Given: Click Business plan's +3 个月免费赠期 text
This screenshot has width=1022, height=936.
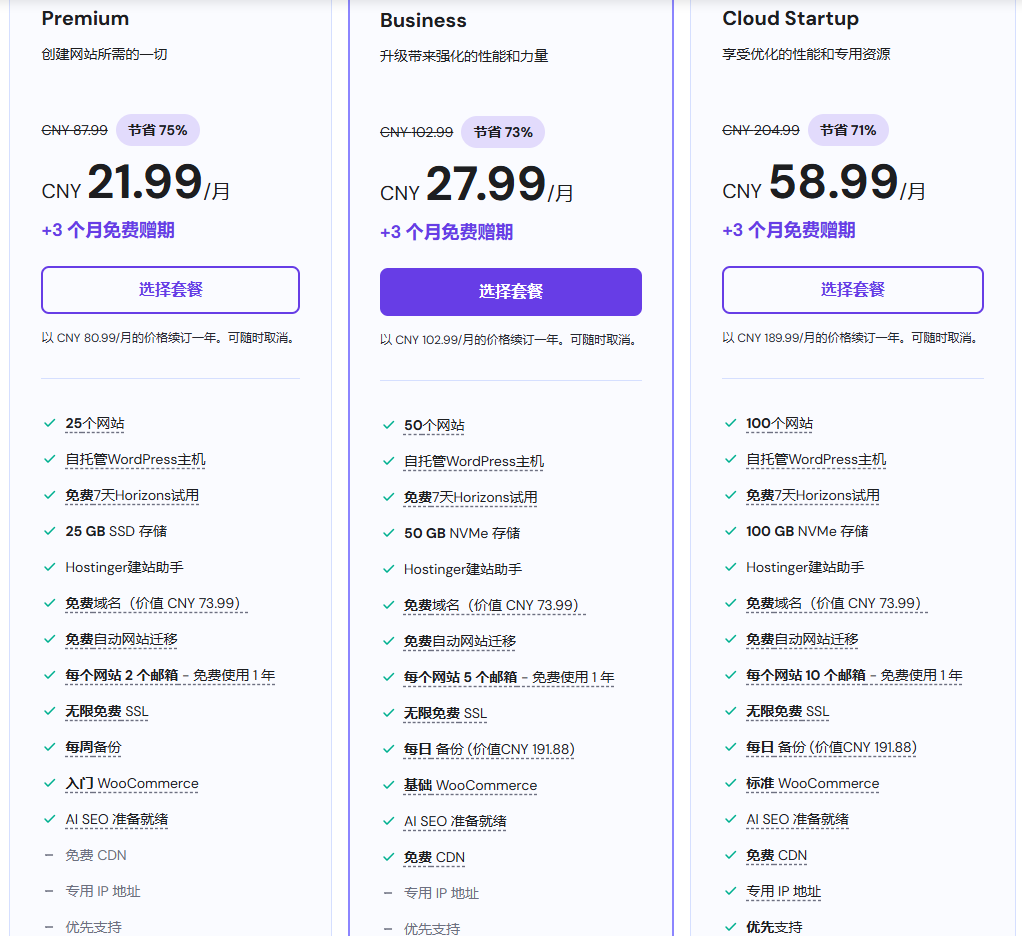Looking at the screenshot, I should click(446, 232).
